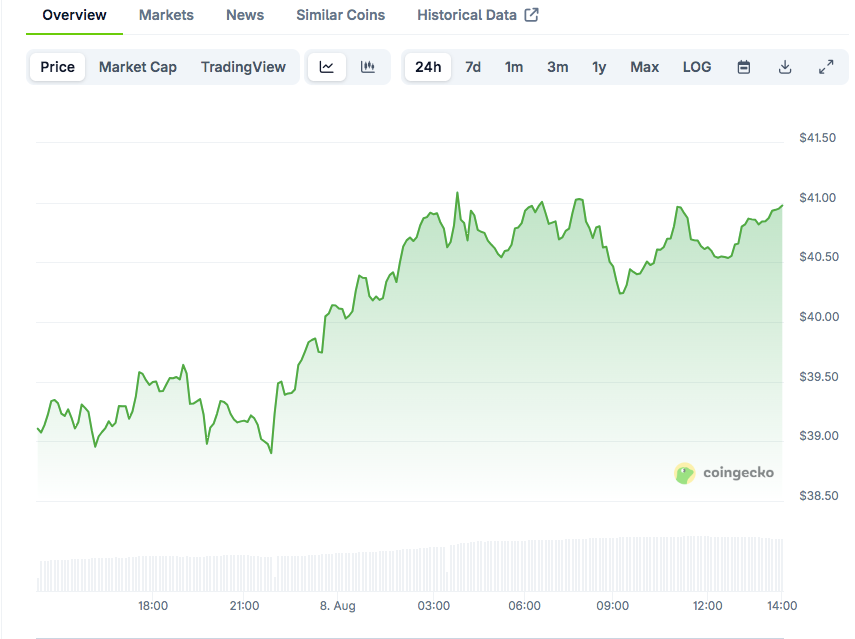Download the chart data
Viewport: 855px width, 639px height.
785,67
